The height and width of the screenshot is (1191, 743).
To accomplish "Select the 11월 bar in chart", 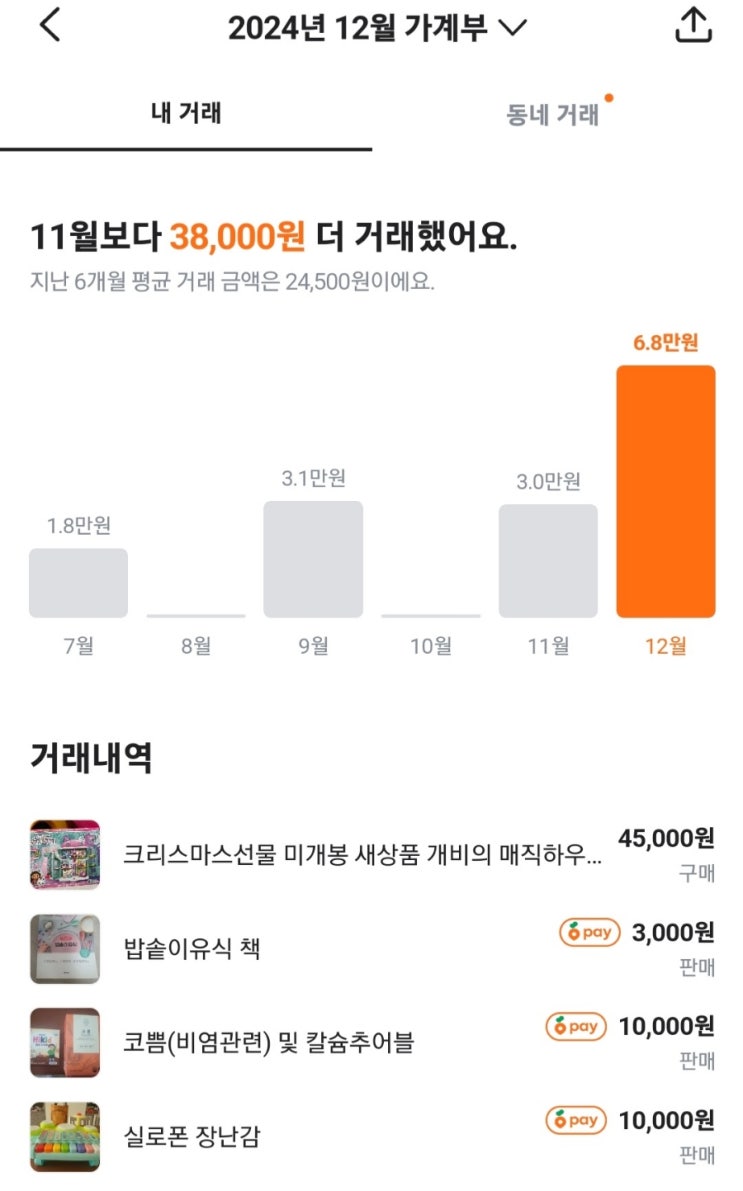I will click(x=548, y=560).
